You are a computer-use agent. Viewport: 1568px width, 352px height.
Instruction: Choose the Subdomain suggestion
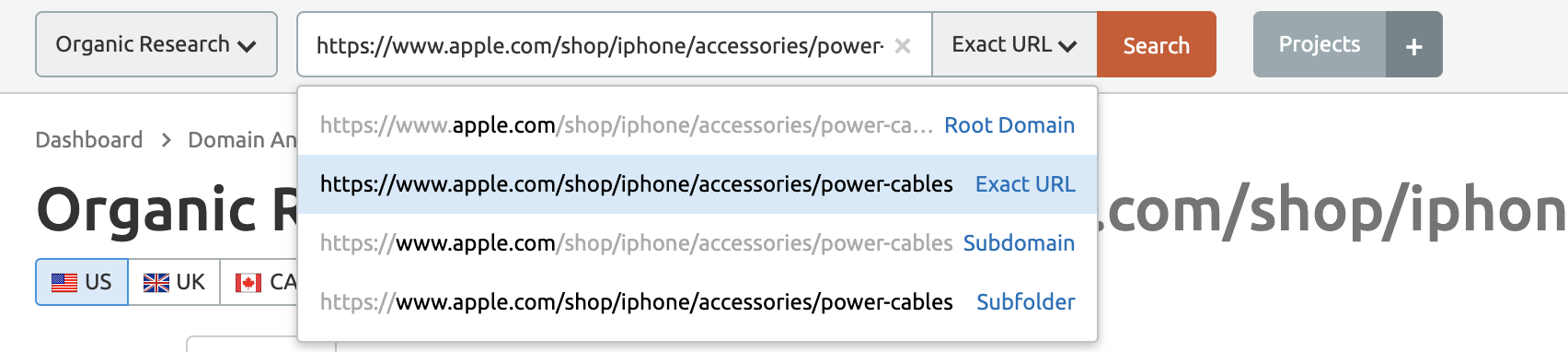tap(698, 243)
